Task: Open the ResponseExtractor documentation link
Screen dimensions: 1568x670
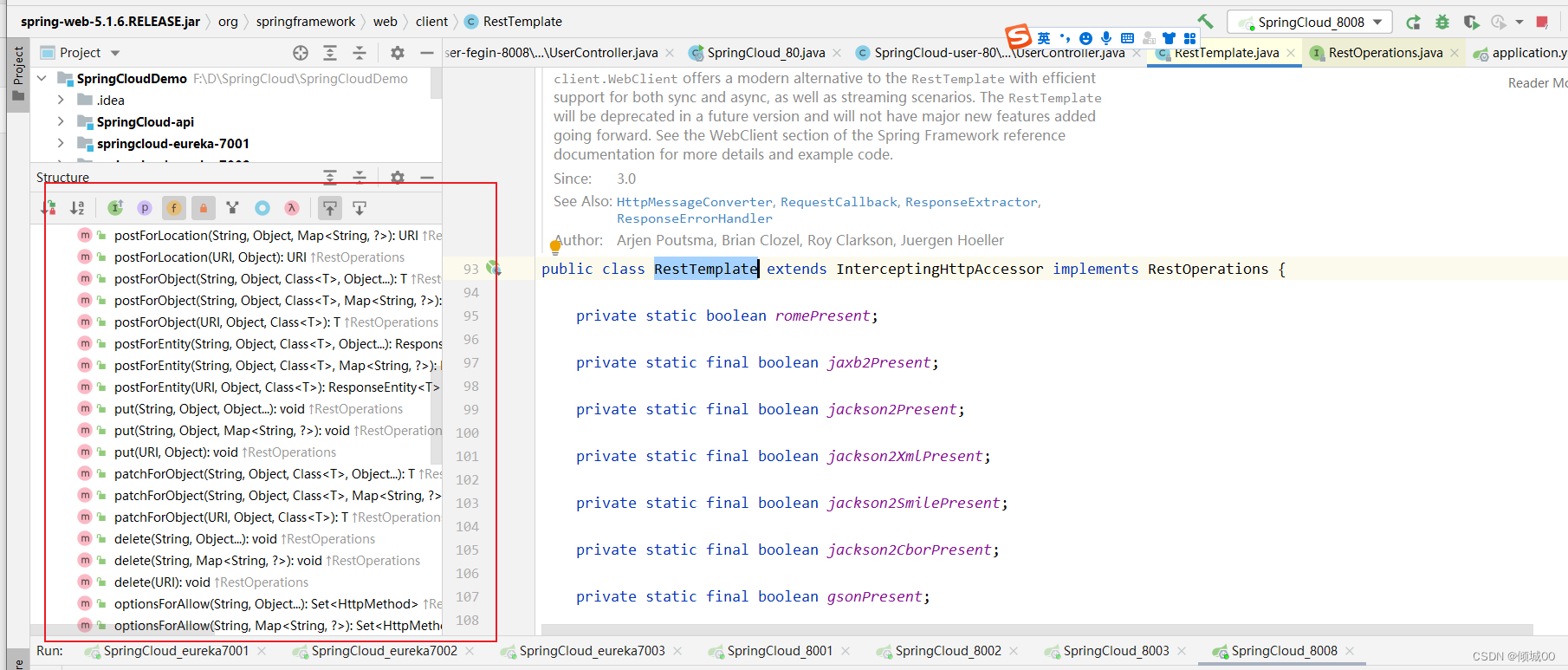Action: (x=971, y=202)
